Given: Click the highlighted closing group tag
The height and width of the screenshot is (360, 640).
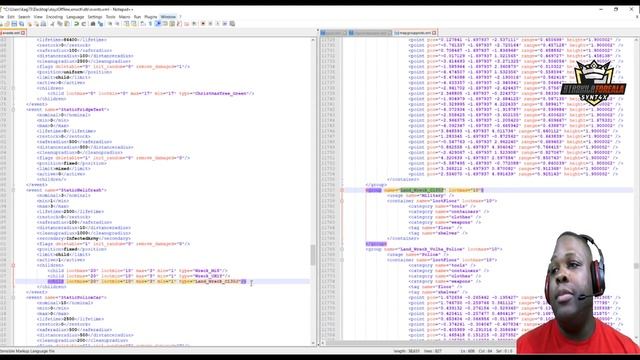Looking at the screenshot, I should tap(376, 244).
